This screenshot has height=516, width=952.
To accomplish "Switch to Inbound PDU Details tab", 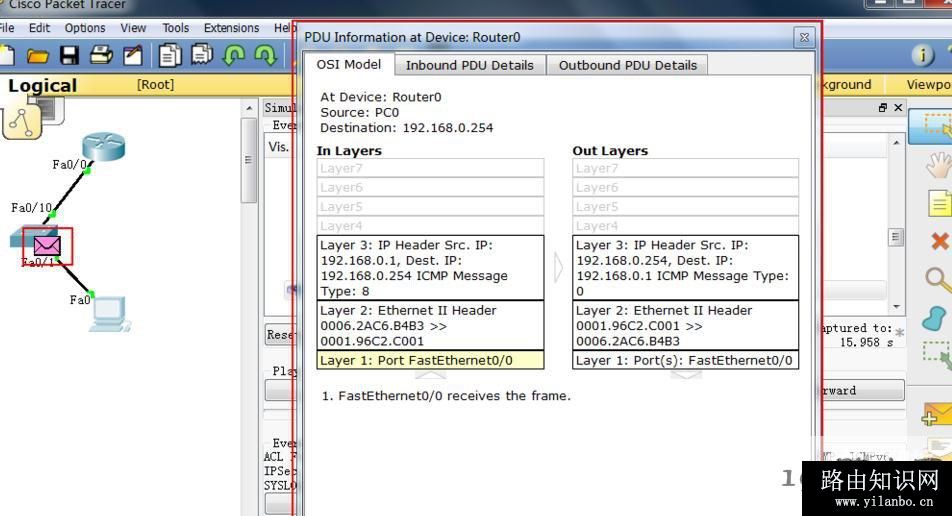I will coord(470,65).
